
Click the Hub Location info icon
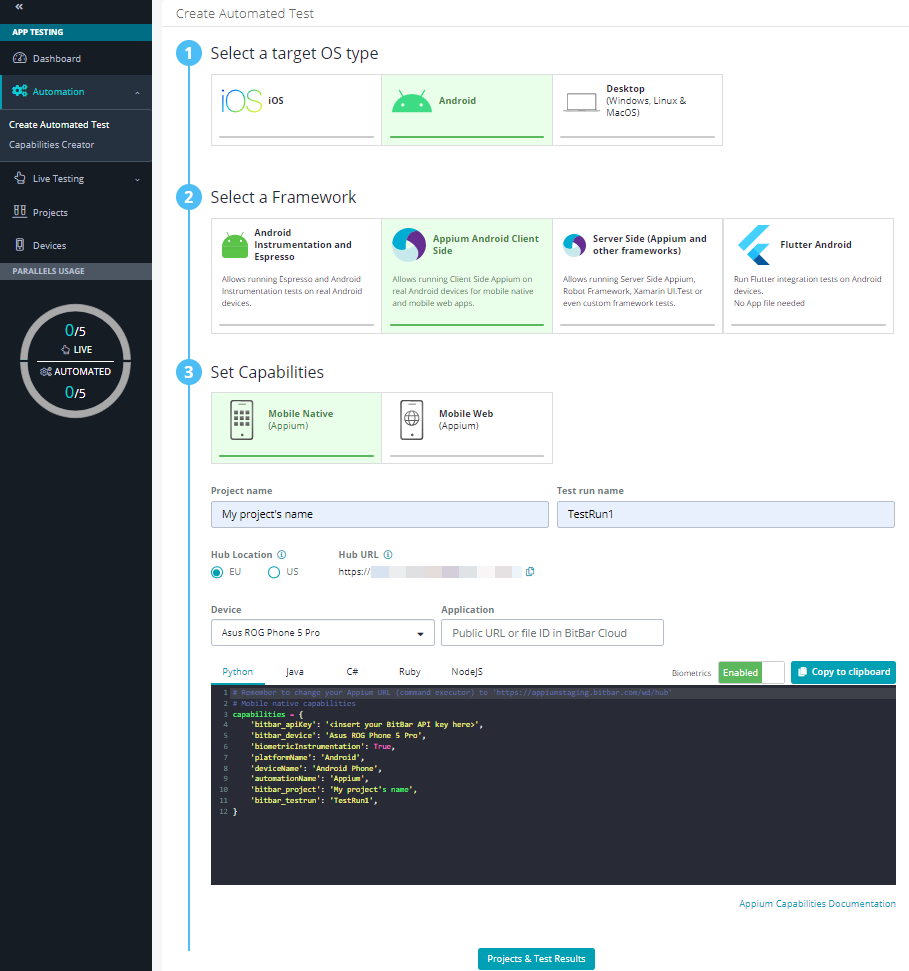(282, 554)
